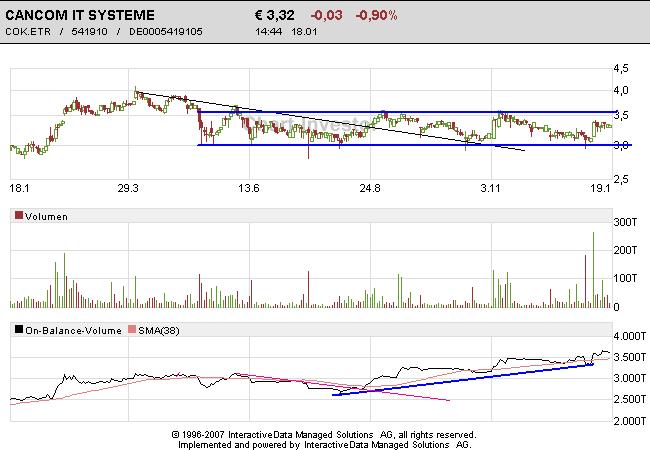The image size is (650, 450).
Task: Click the 2.500T OBV axis label
Action: pos(630,399)
